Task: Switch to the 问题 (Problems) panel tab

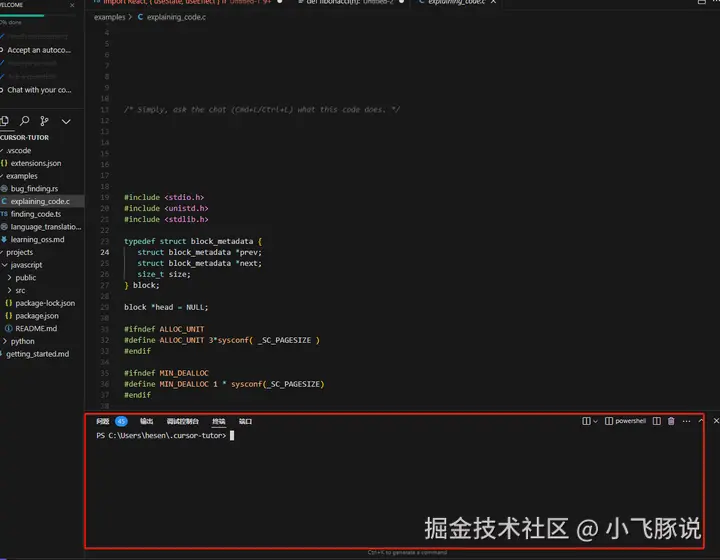Action: pos(103,421)
